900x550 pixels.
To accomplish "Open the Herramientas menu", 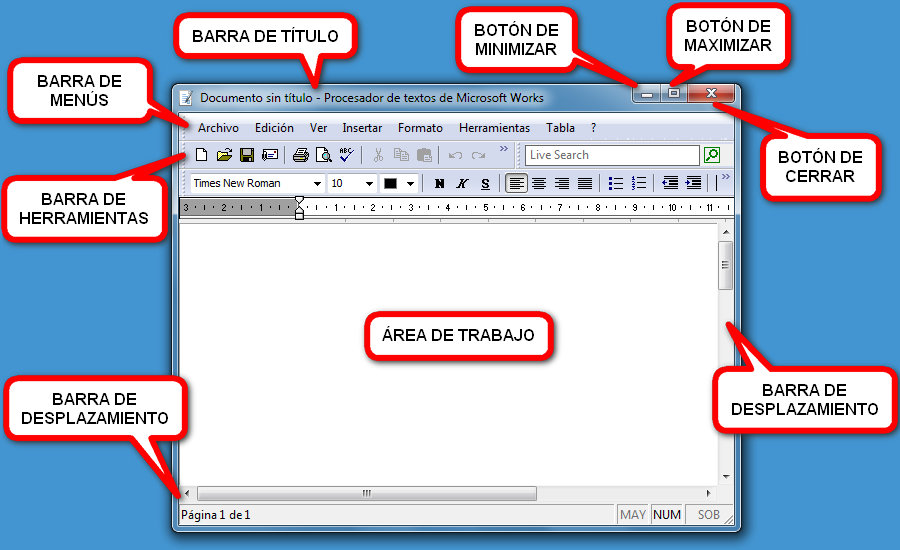I will coord(494,128).
